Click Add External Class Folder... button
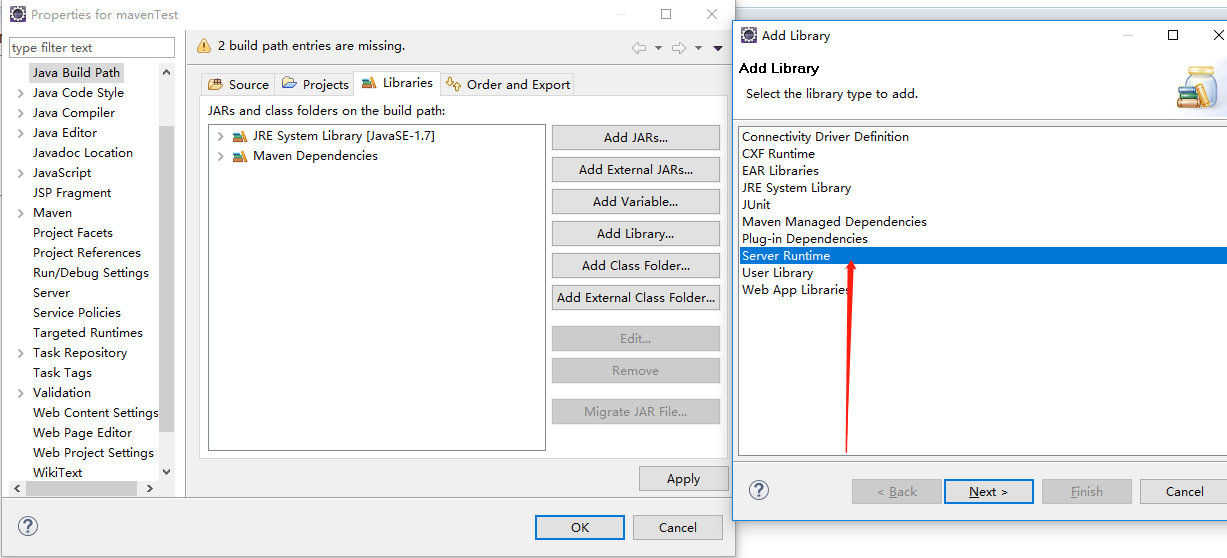Viewport: 1227px width, 558px height. pyautogui.click(x=636, y=298)
